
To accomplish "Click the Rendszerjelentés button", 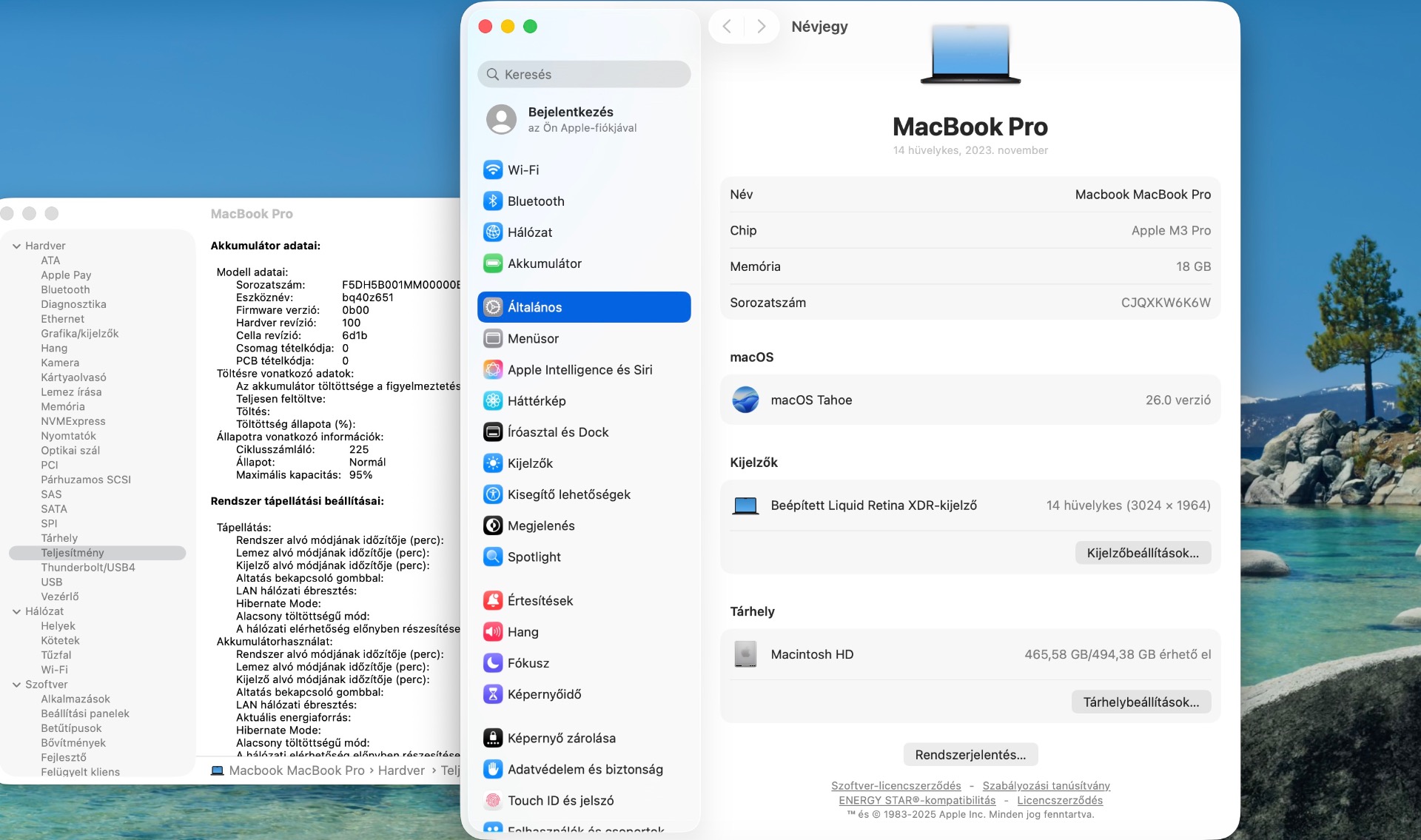I will click(x=970, y=754).
